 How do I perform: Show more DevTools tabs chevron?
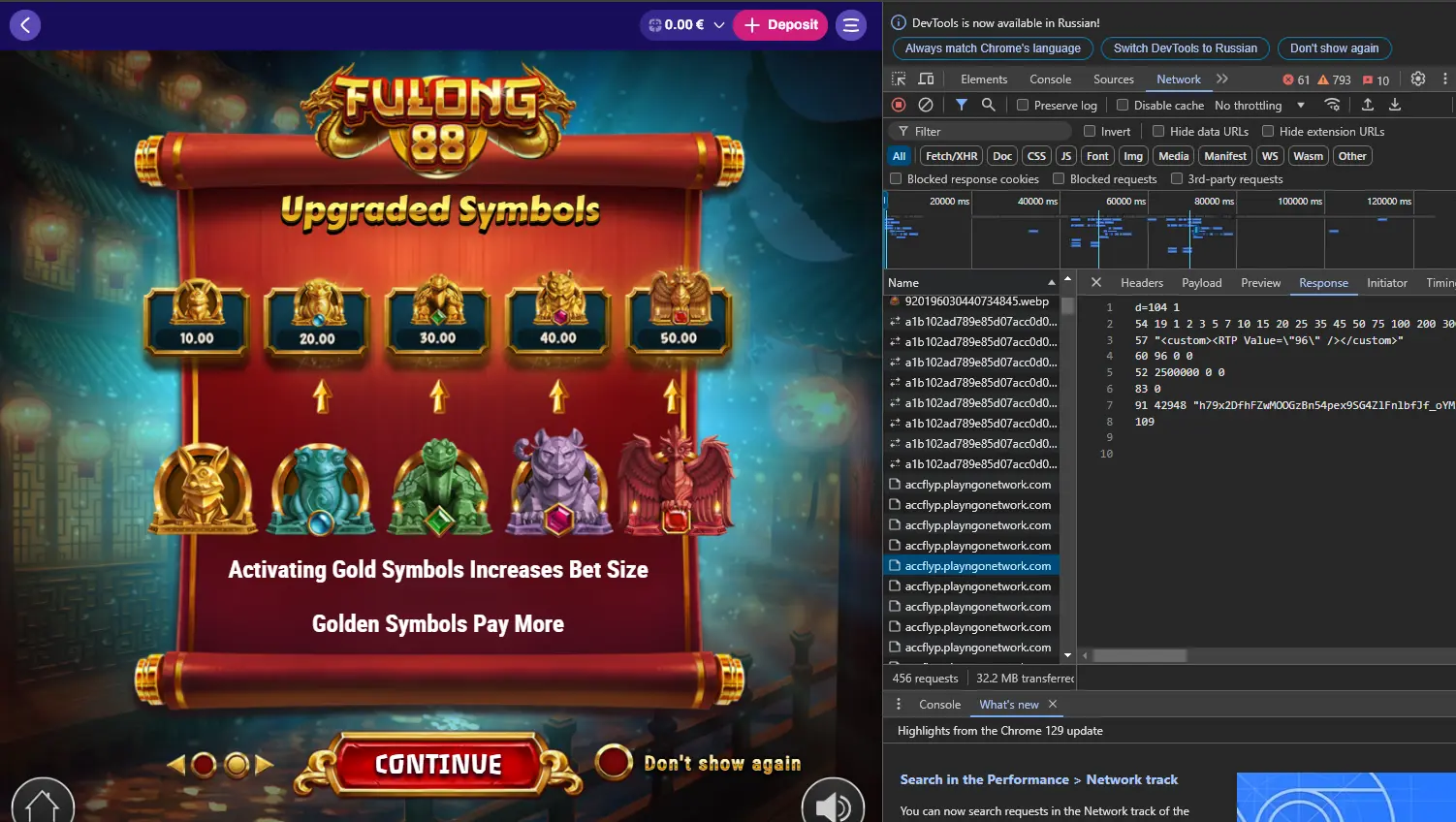[1222, 79]
